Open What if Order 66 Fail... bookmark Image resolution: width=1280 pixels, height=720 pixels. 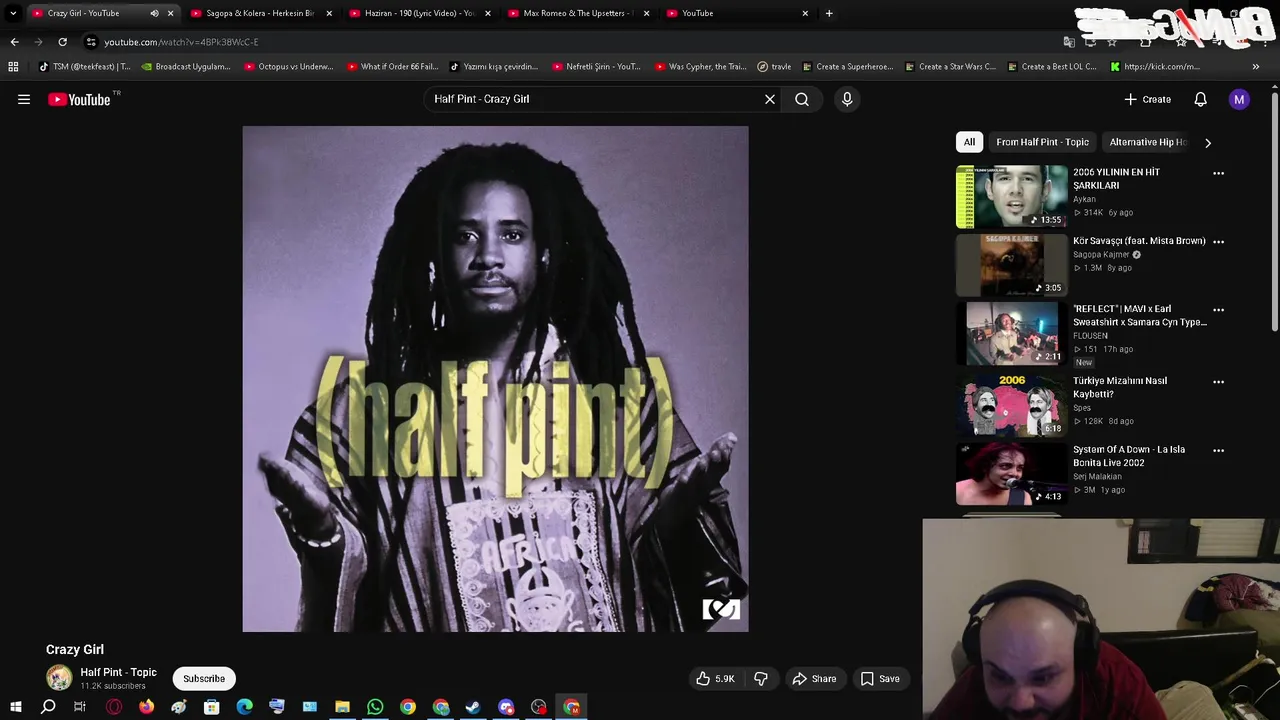pos(392,67)
